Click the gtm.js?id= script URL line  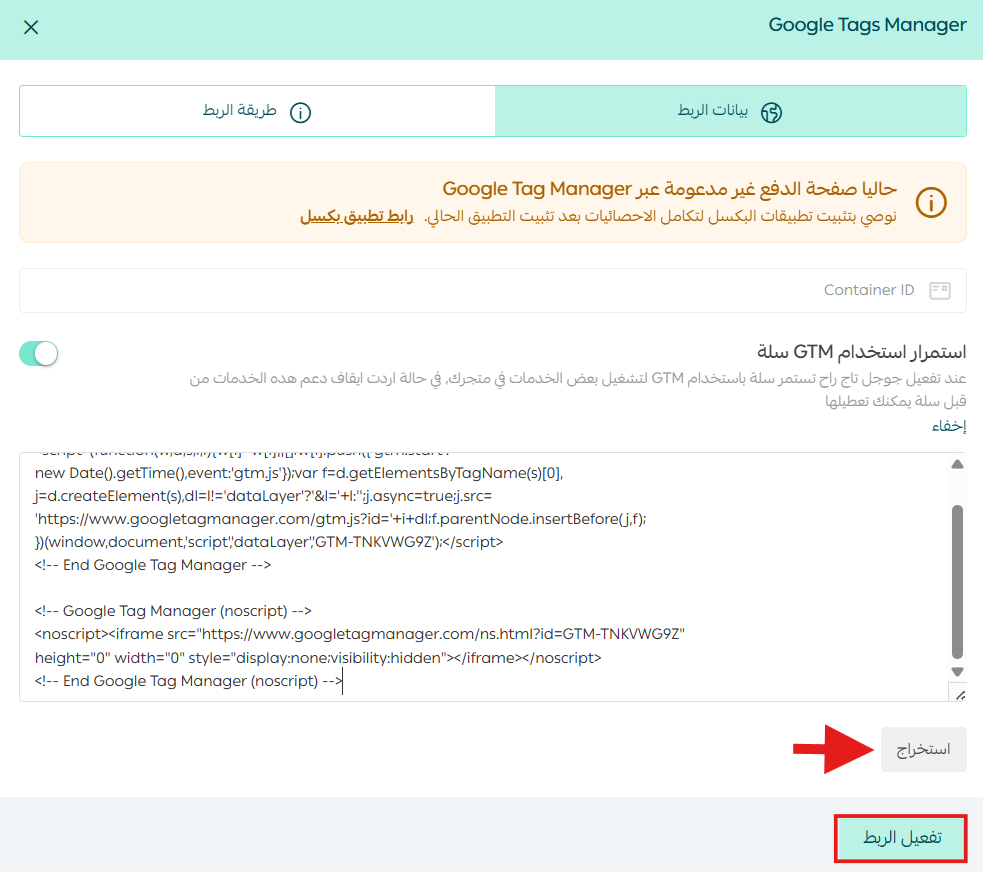coord(340,519)
